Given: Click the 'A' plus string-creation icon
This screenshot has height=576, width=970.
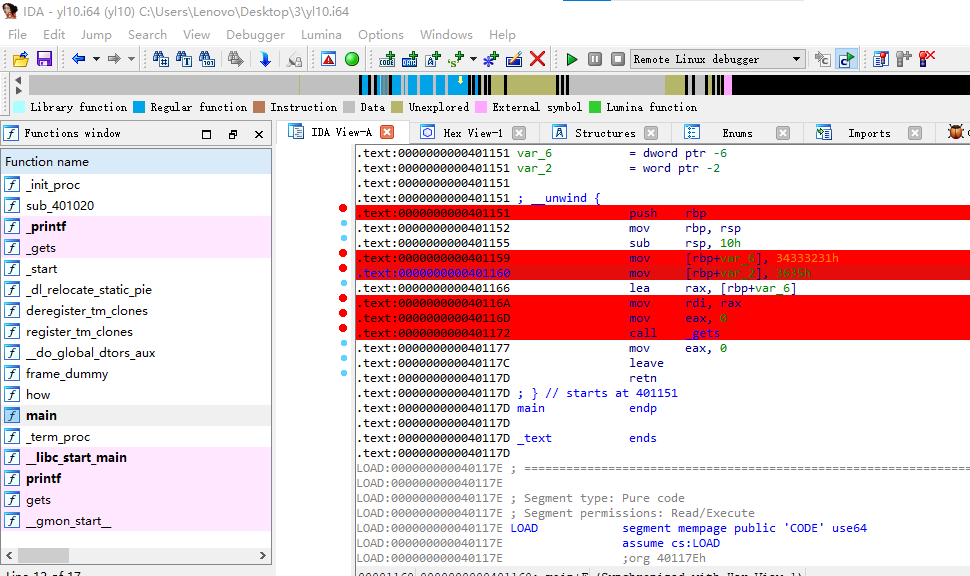Looking at the screenshot, I should coord(432,59).
